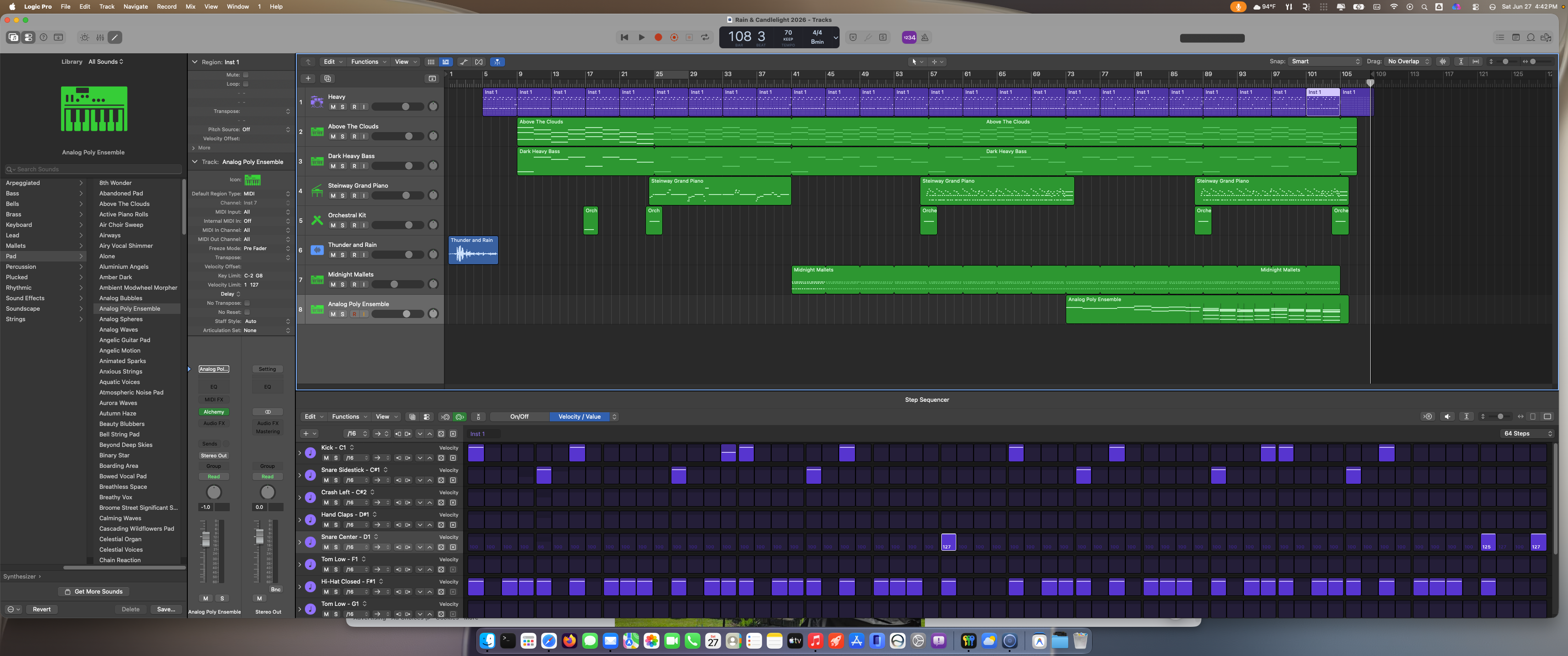Open the Note Pads button
The height and width of the screenshot is (656, 1568).
pyautogui.click(x=1516, y=37)
